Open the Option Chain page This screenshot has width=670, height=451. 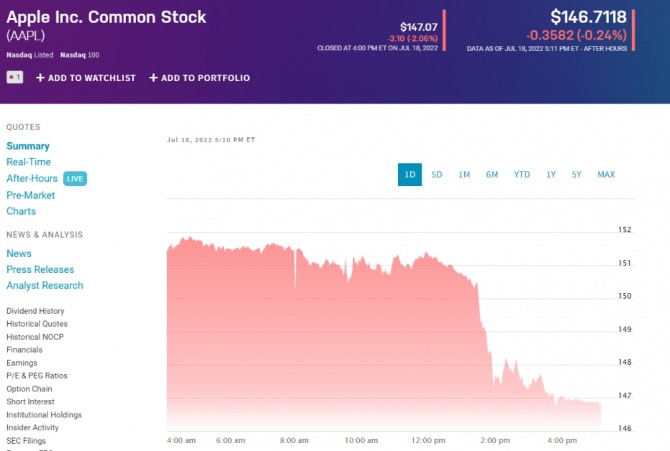click(x=29, y=389)
